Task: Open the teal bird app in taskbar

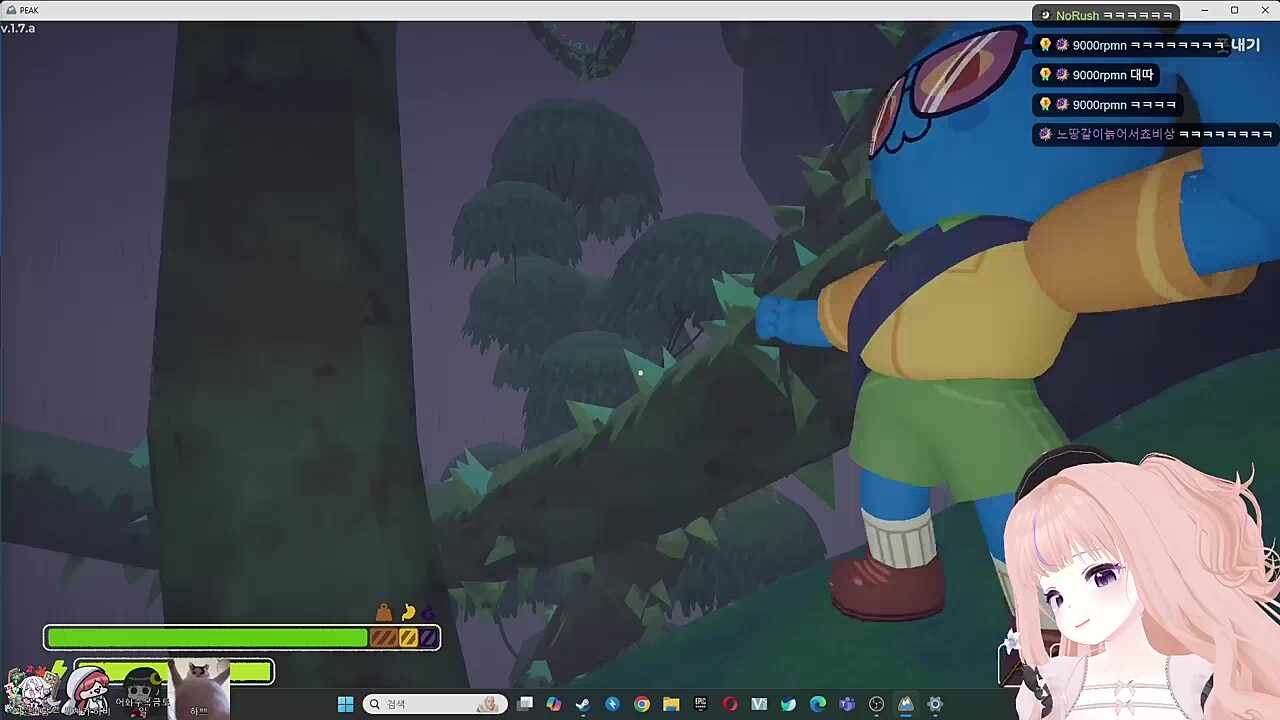Action: (788, 704)
